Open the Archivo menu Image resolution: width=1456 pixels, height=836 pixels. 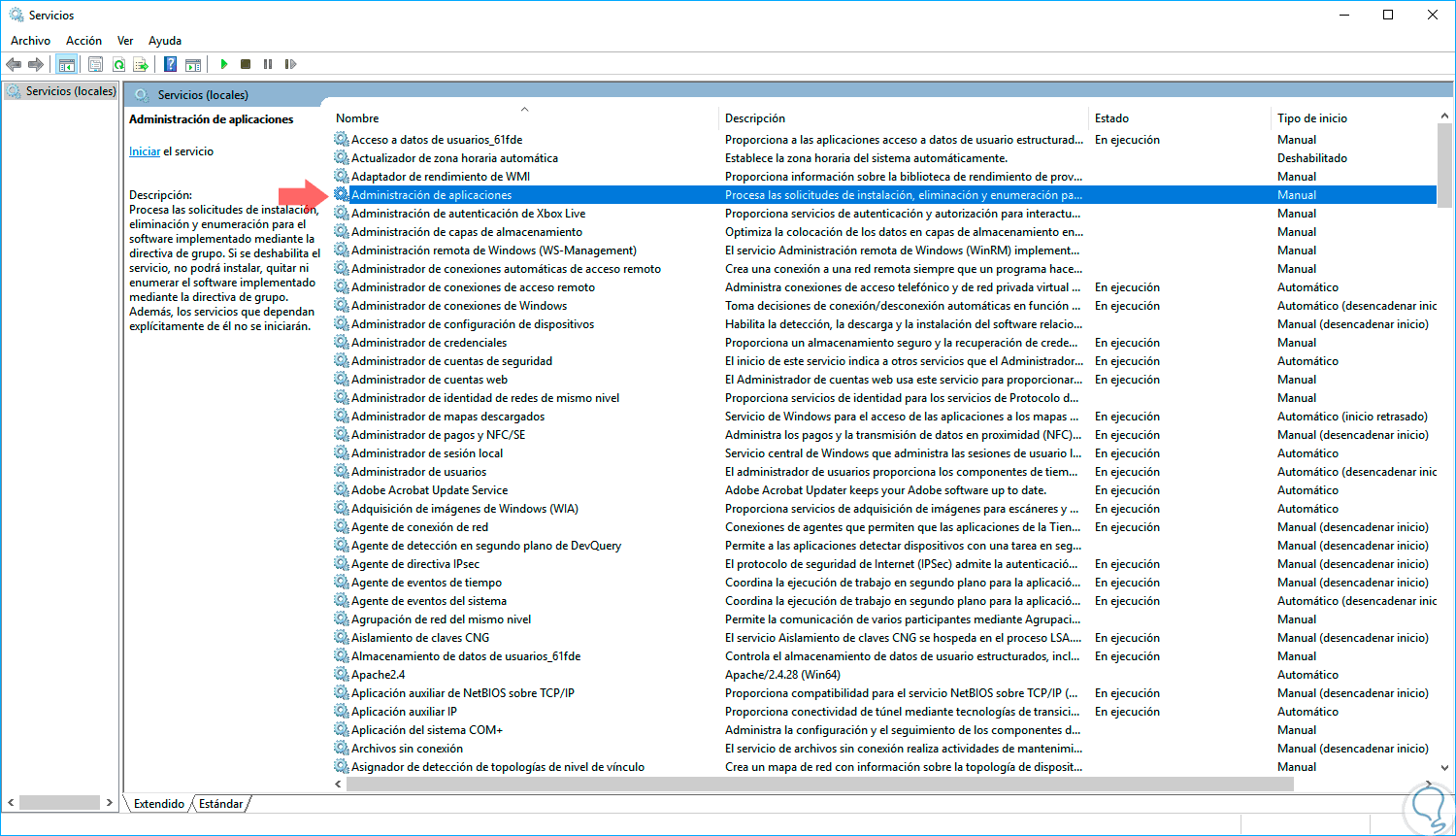coord(30,41)
